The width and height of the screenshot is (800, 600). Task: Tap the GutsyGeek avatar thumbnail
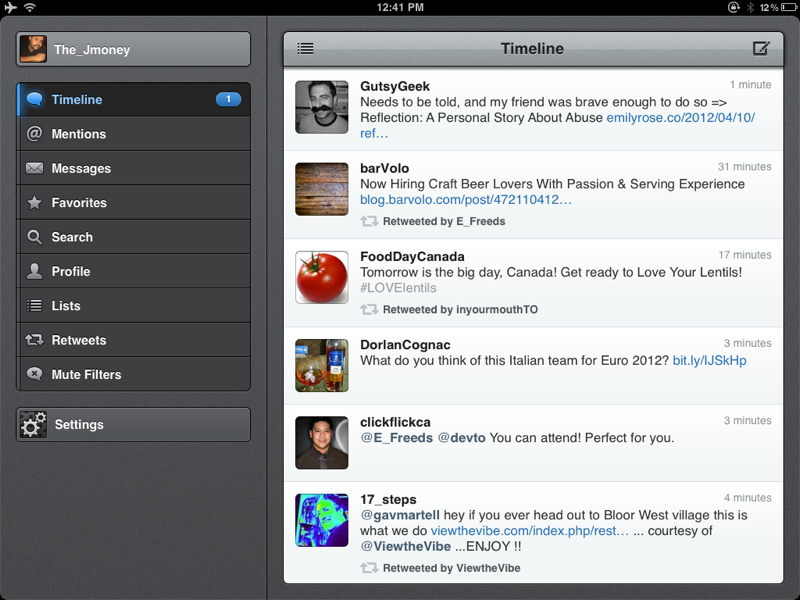(322, 107)
